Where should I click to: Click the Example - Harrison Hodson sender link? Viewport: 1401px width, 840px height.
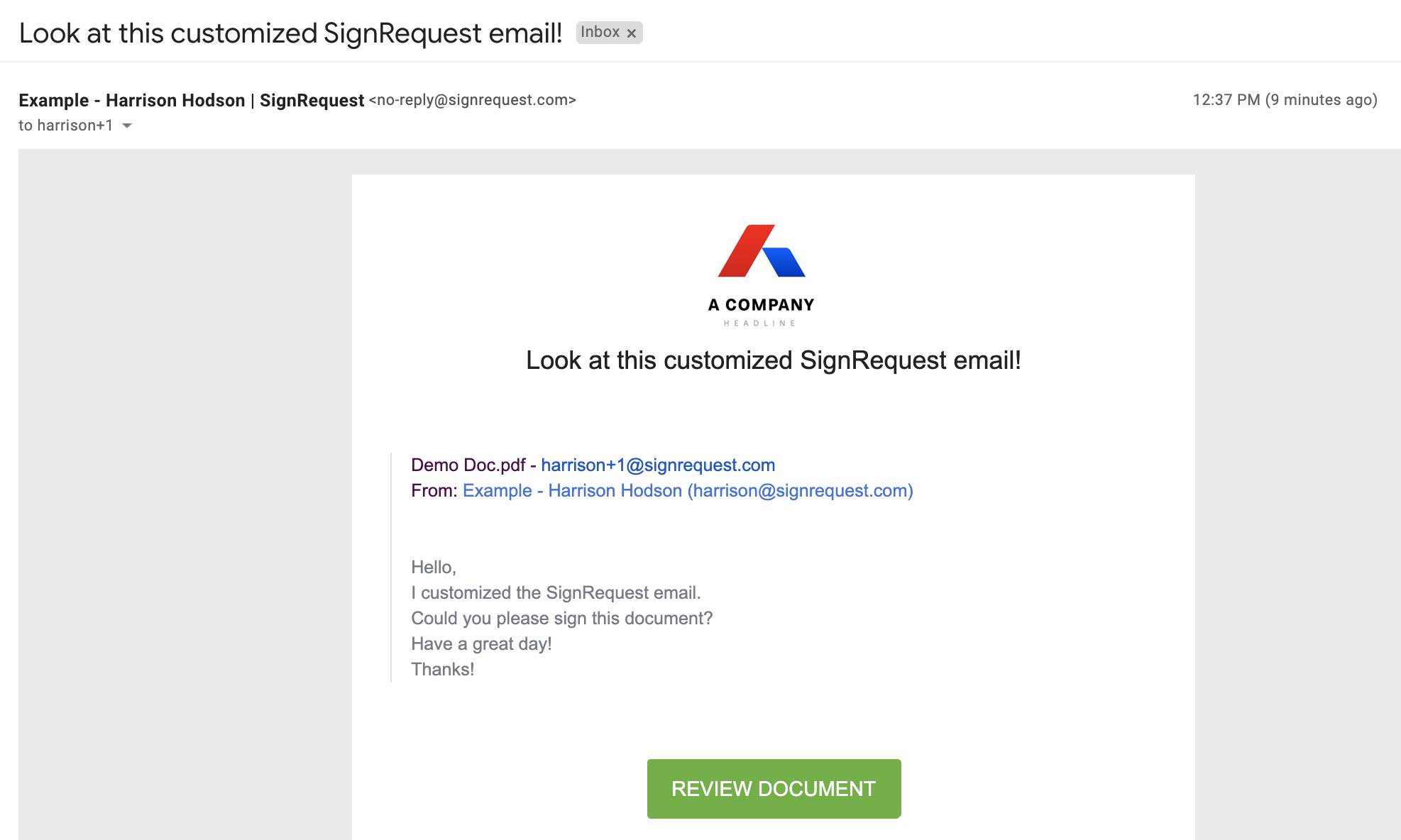pos(688,491)
